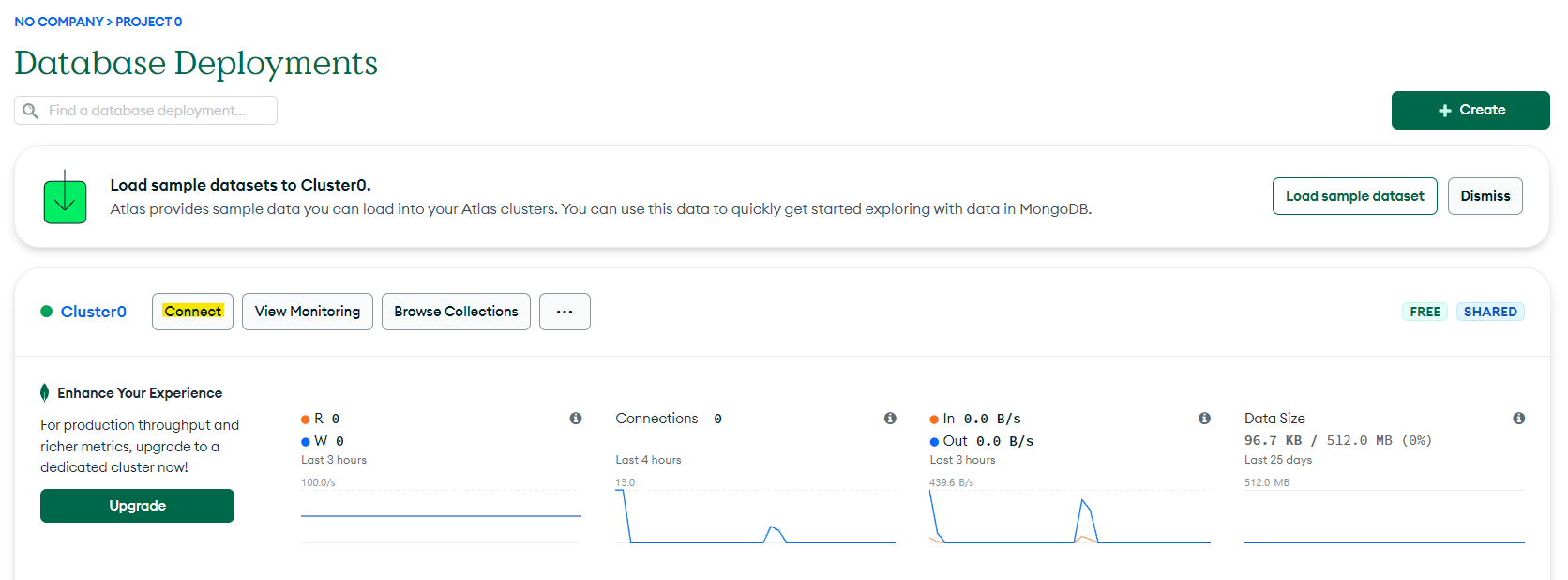Image resolution: width=1568 pixels, height=580 pixels.
Task: Click the blue Out legend dot
Action: 934,441
